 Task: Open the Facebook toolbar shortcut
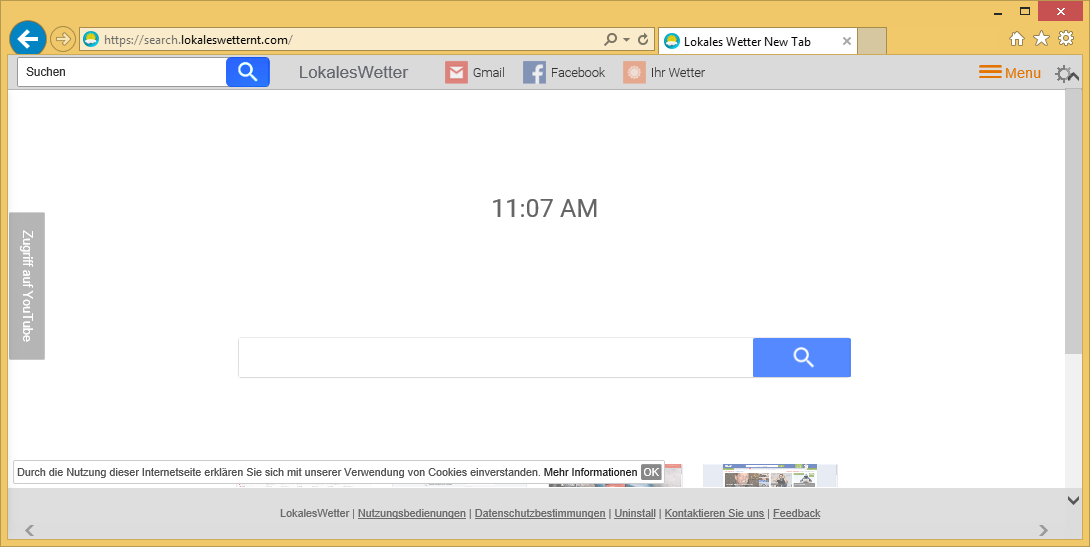click(564, 72)
